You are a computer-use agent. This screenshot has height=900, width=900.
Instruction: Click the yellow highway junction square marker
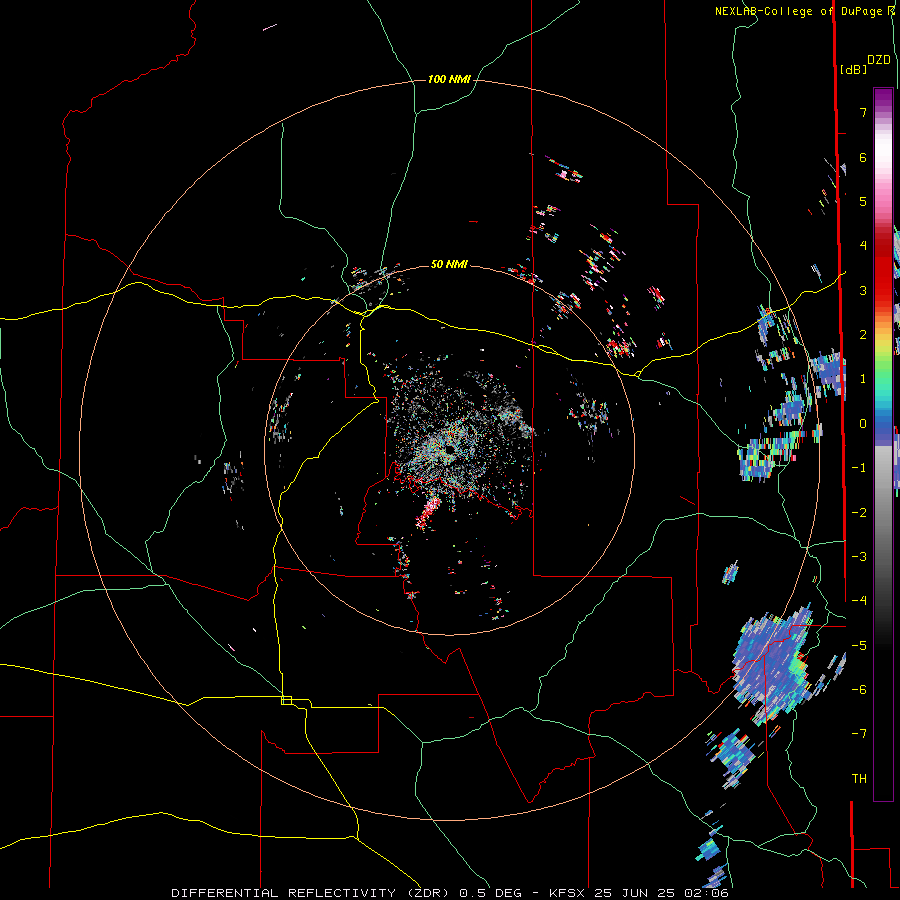pos(286,700)
